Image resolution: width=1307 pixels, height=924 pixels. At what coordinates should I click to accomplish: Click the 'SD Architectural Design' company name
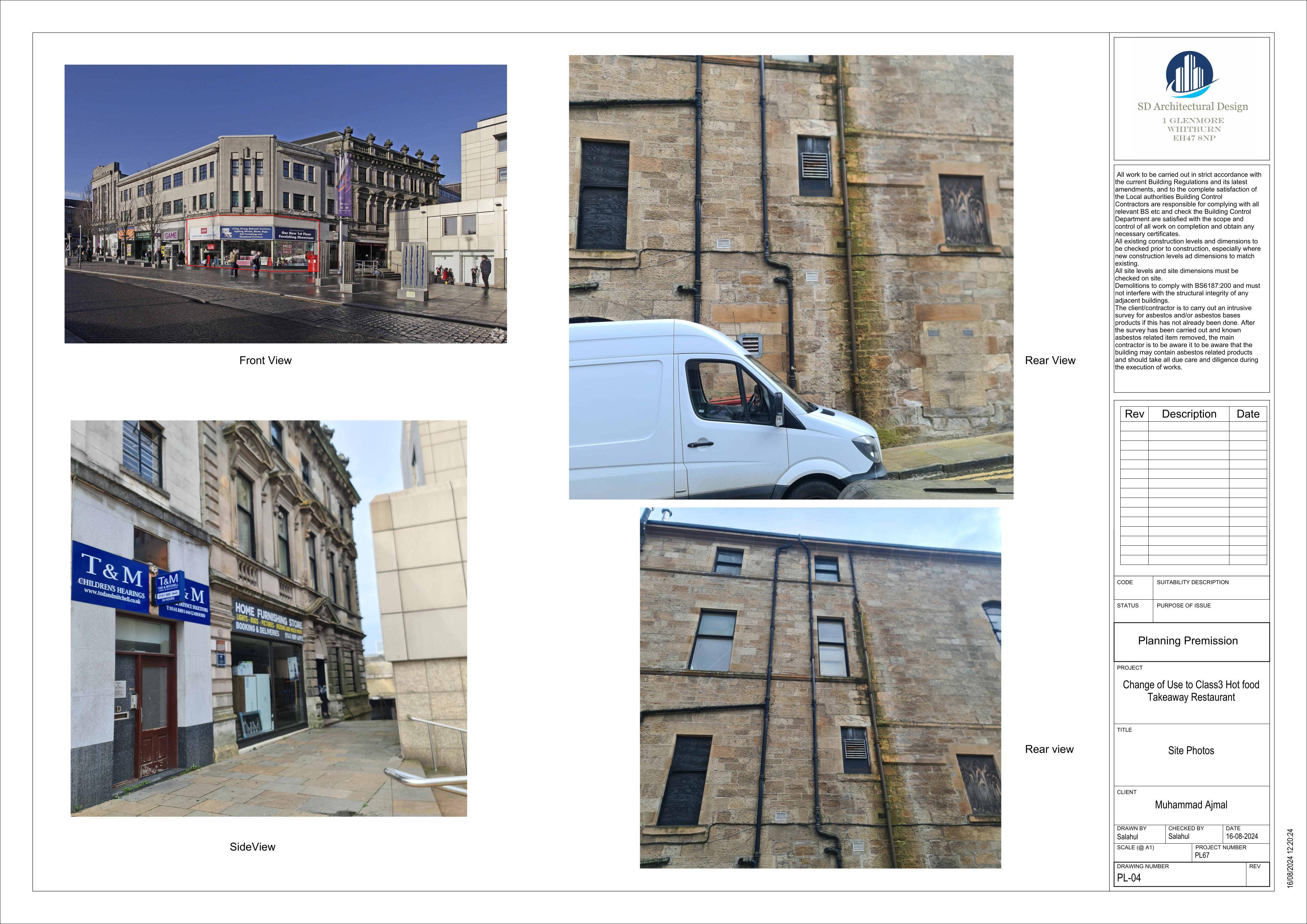(x=1192, y=107)
